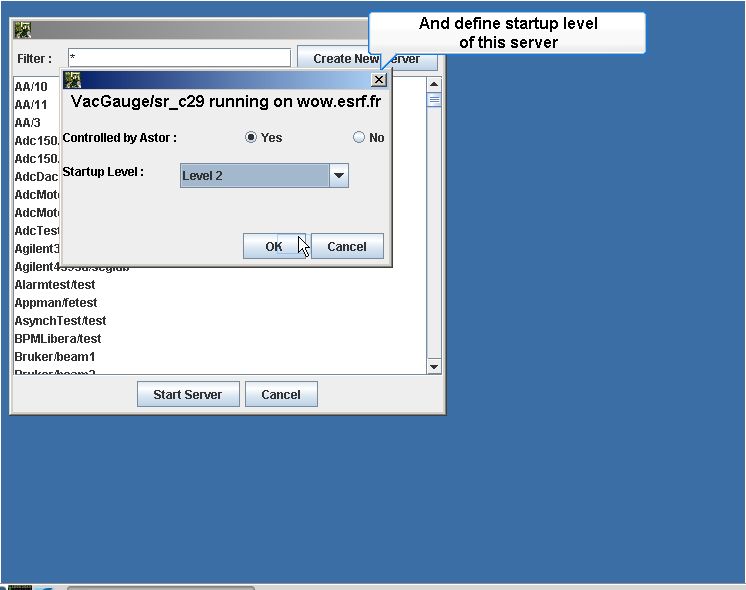The width and height of the screenshot is (746, 590).
Task: Click the server list scroll down arrow
Action: (x=434, y=367)
